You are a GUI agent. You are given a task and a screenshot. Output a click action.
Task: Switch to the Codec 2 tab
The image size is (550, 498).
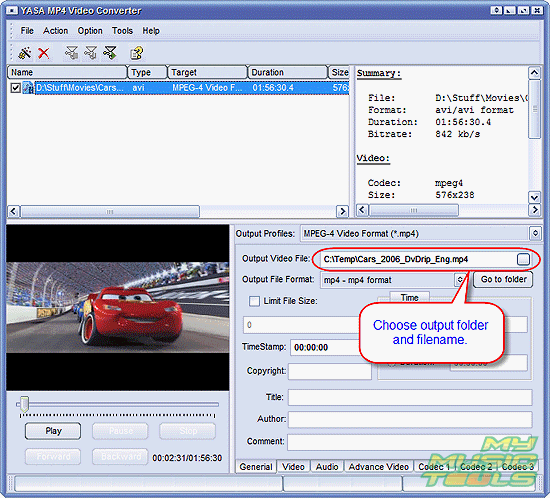[476, 467]
